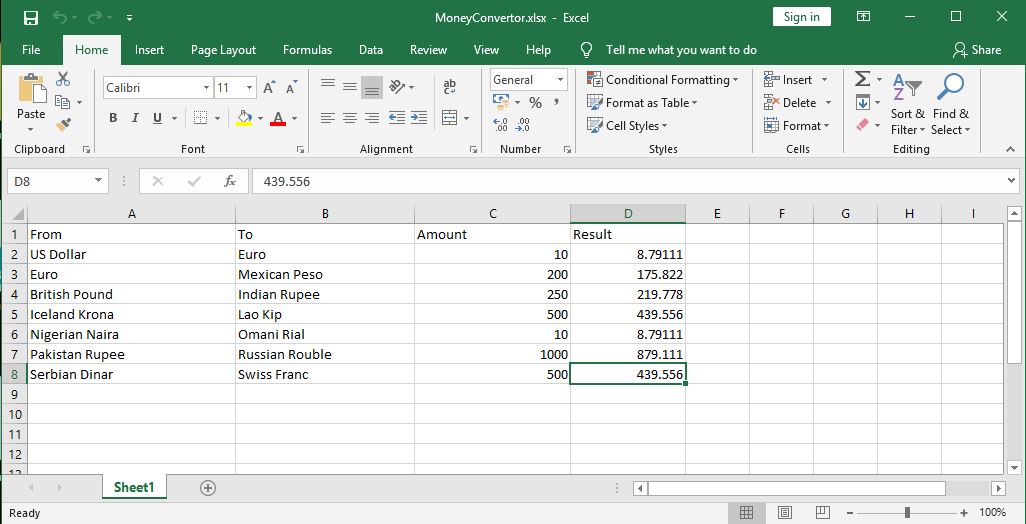Click the Increase Font Size icon
Screen dimensions: 1026x524
point(268,88)
